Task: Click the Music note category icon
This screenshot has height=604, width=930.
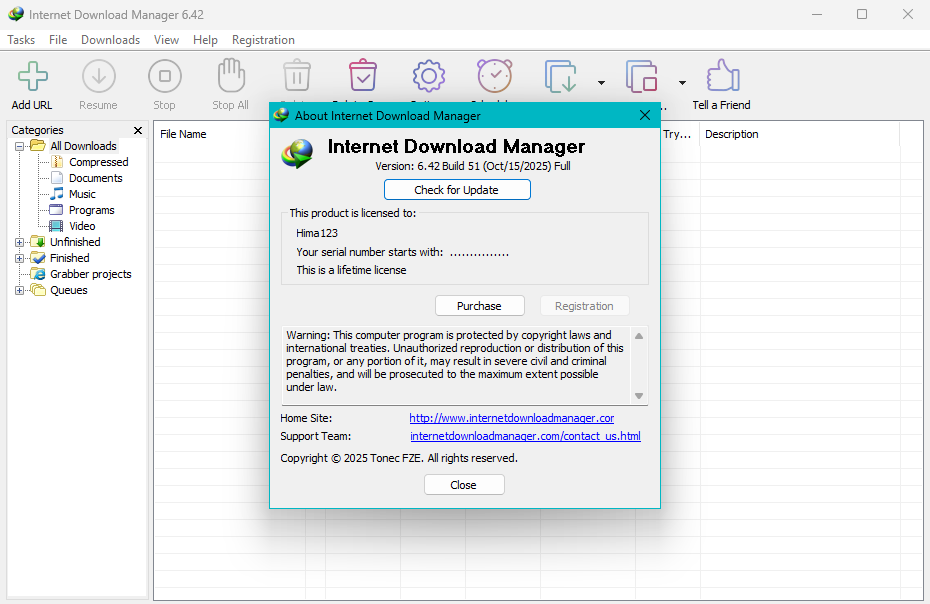Action: 57,194
